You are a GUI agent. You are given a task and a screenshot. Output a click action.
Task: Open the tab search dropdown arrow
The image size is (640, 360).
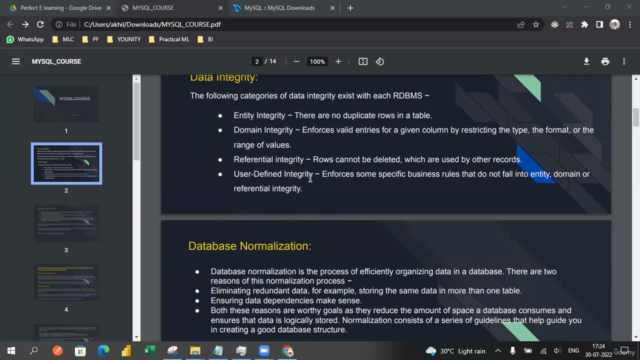click(564, 7)
